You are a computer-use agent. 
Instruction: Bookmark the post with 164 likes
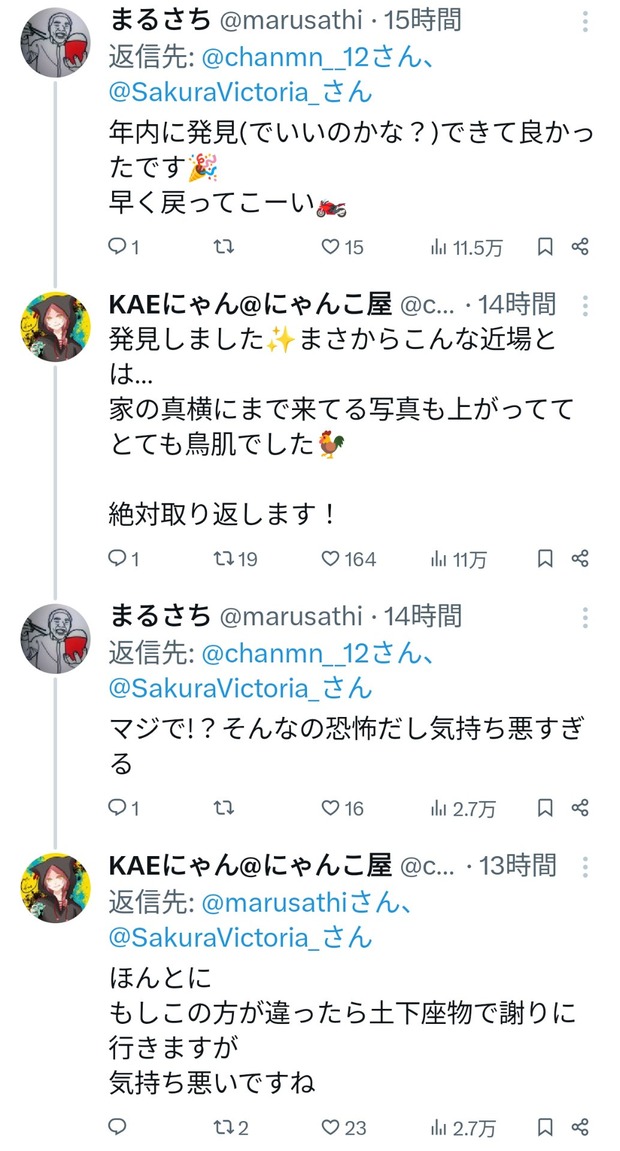pos(544,559)
